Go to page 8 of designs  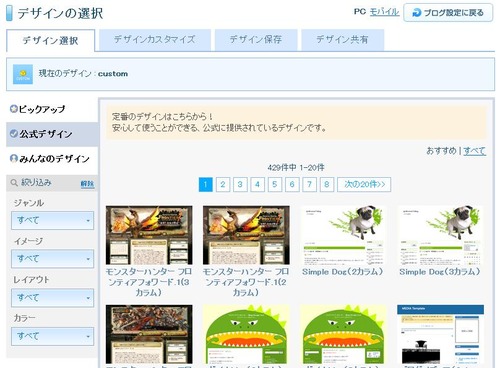[327, 184]
